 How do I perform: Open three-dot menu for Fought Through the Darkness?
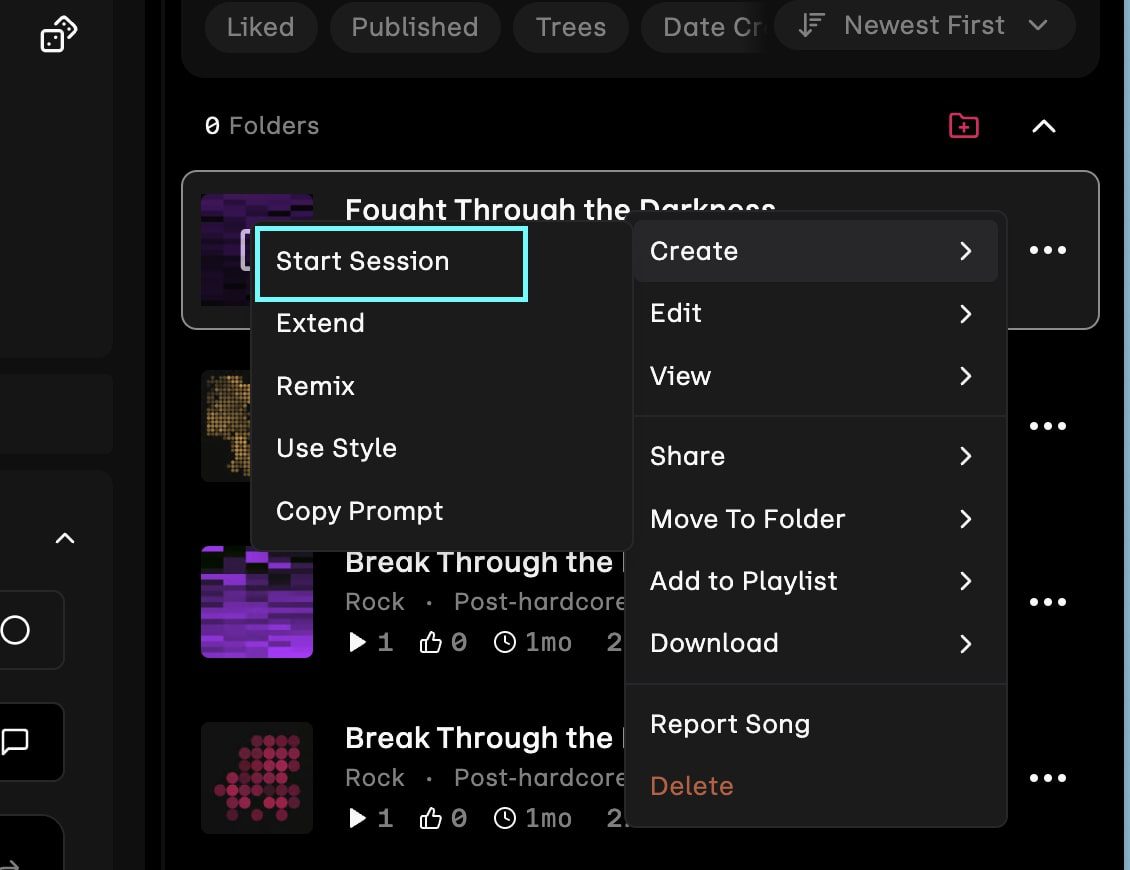click(x=1047, y=250)
